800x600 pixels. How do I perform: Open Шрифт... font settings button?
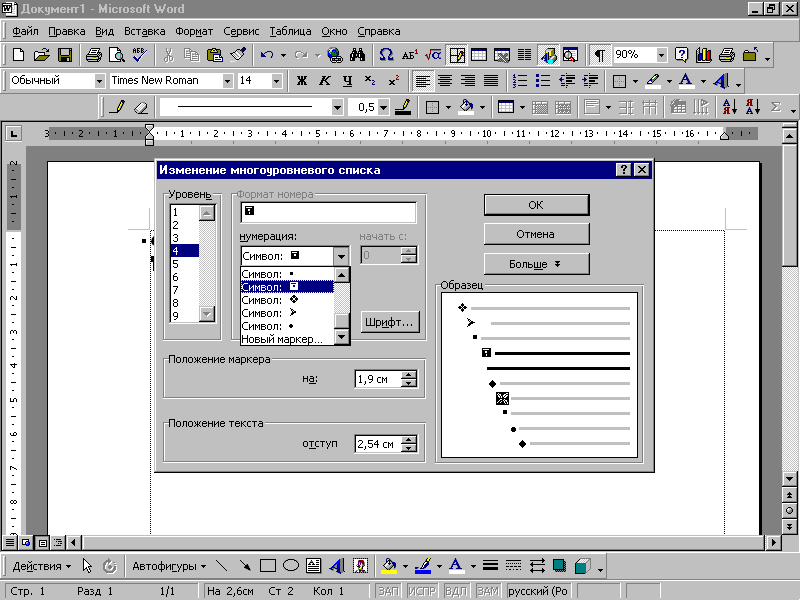point(390,322)
